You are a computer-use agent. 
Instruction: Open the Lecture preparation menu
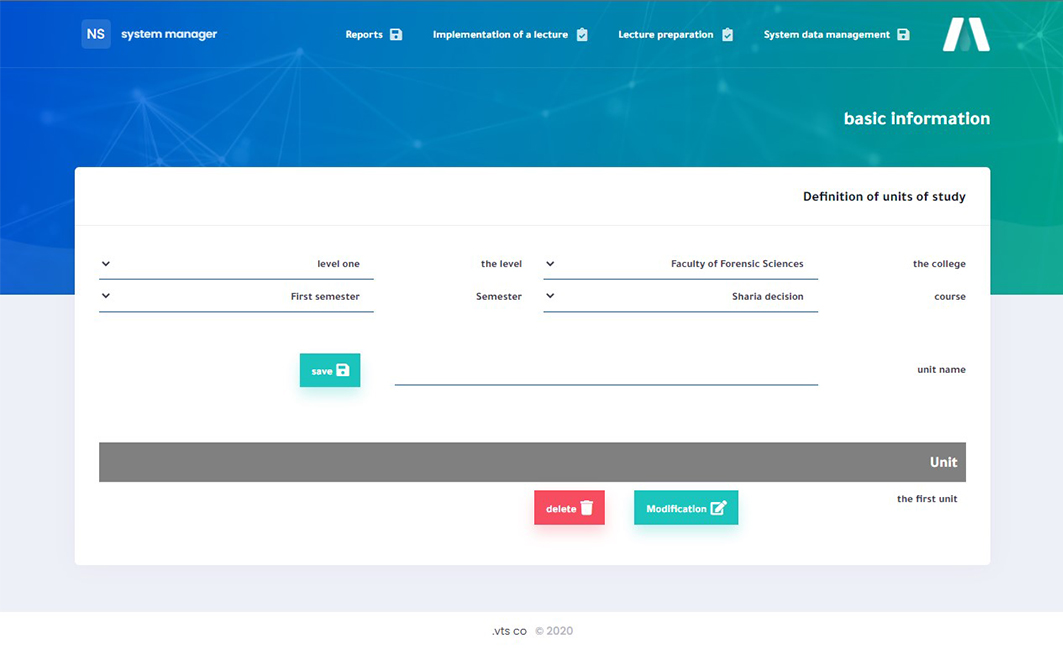(x=675, y=35)
